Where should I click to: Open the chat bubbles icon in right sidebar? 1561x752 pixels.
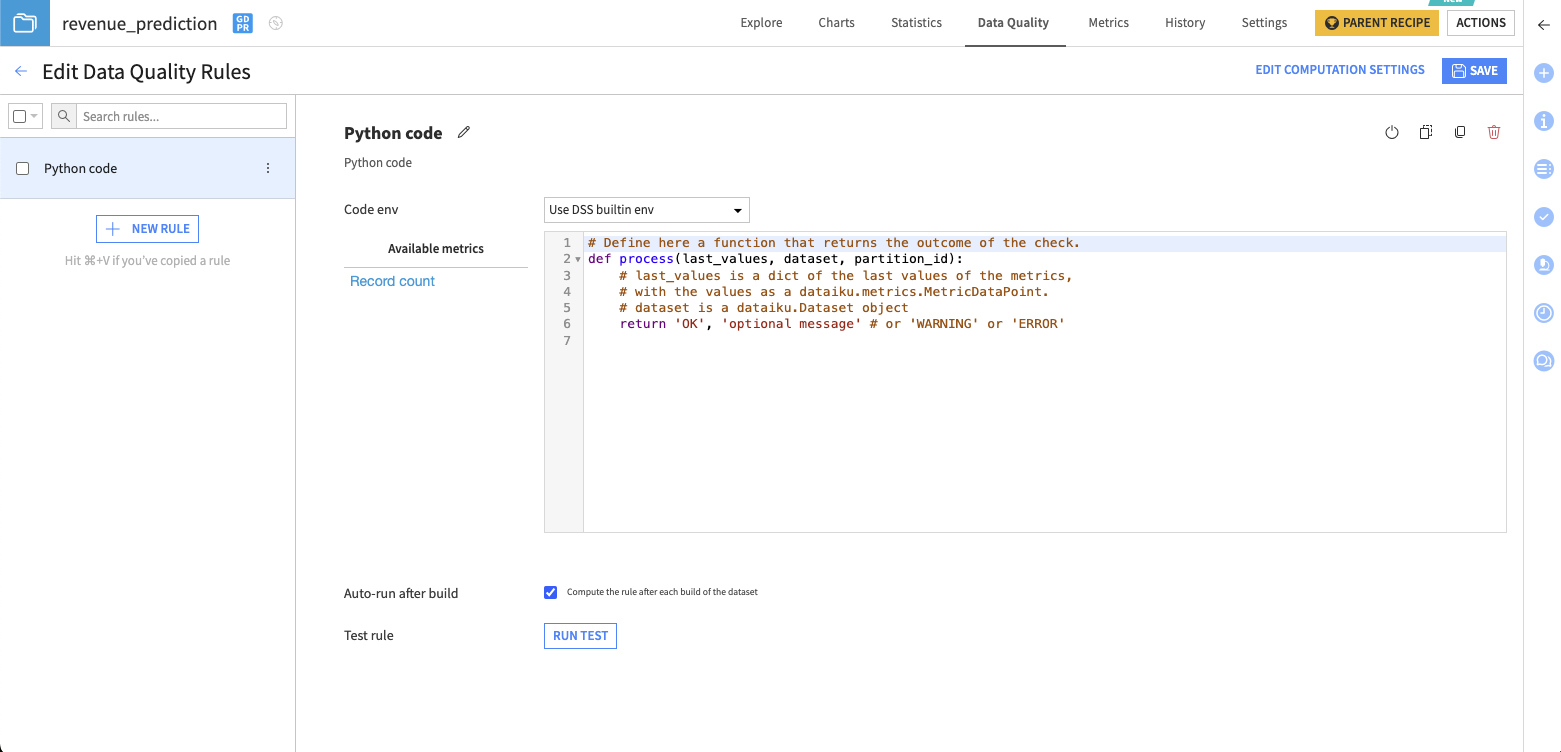coord(1544,361)
